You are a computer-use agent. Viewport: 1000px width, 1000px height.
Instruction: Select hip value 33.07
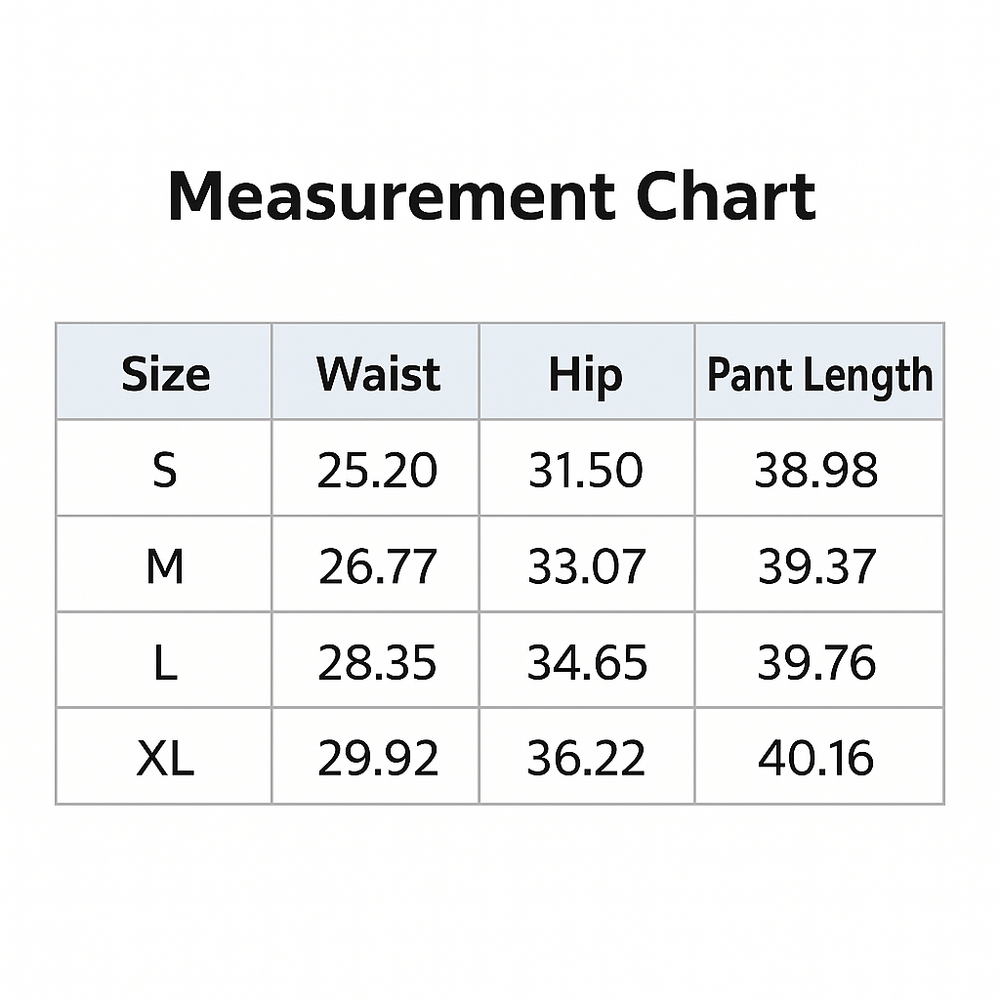coord(585,567)
